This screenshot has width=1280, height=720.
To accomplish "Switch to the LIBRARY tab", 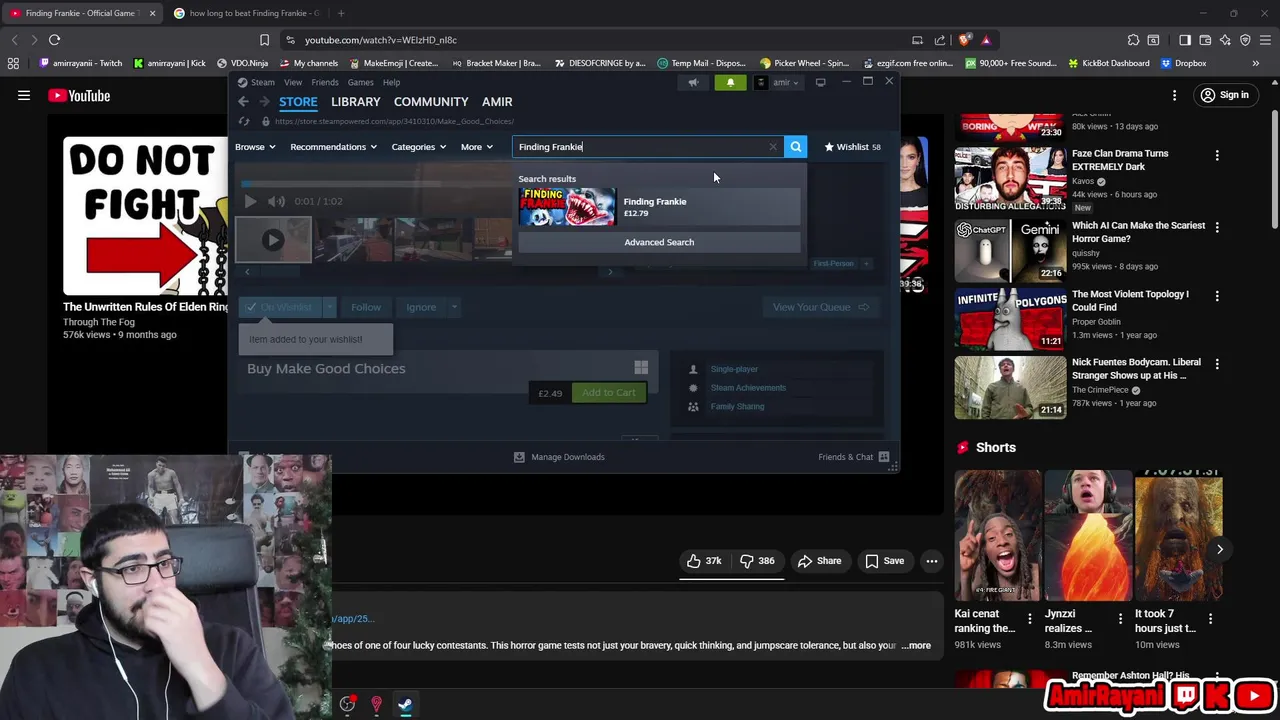I will [x=356, y=102].
